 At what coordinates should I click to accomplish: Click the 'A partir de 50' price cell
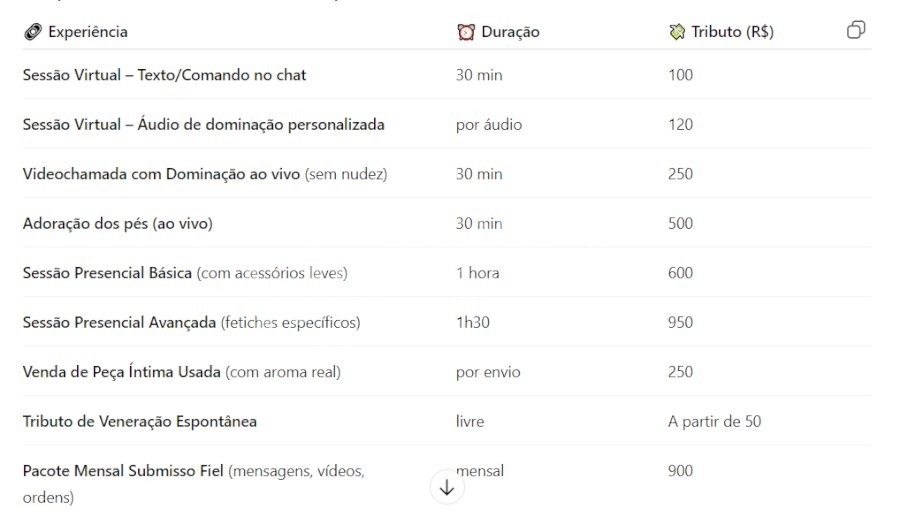714,421
